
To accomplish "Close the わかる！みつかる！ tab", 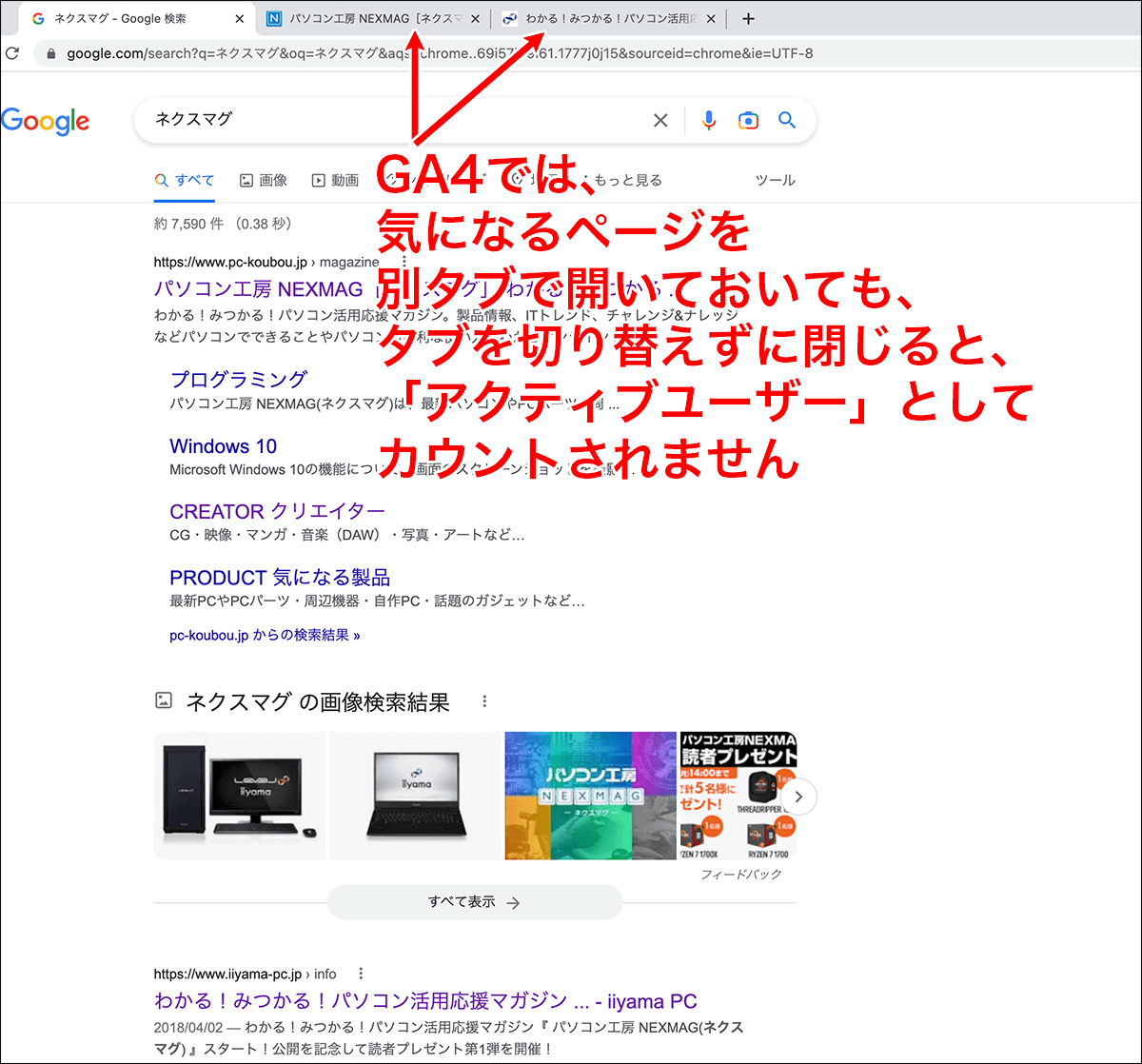I will click(711, 18).
